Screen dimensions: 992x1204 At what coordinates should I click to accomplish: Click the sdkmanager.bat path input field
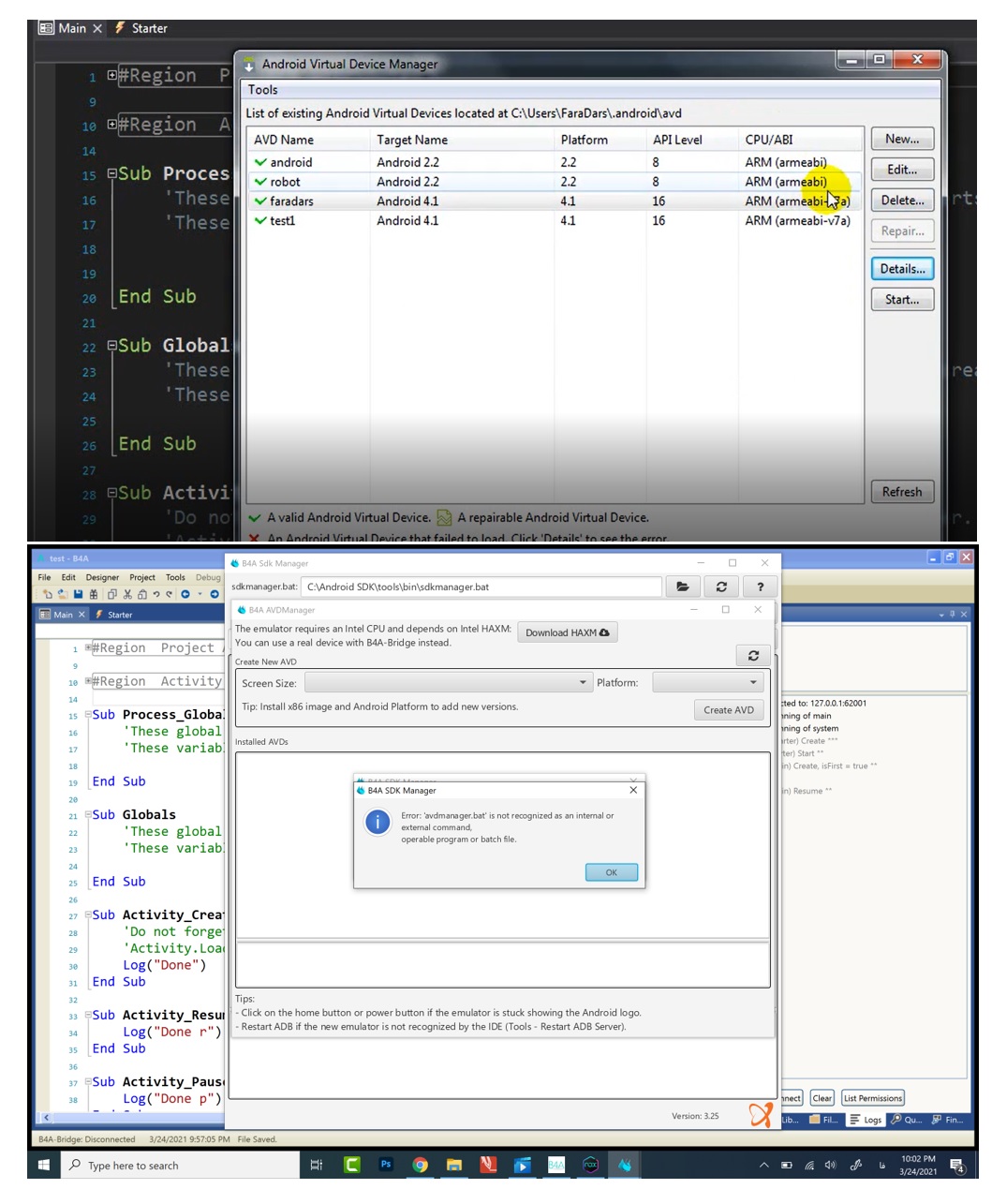click(481, 587)
